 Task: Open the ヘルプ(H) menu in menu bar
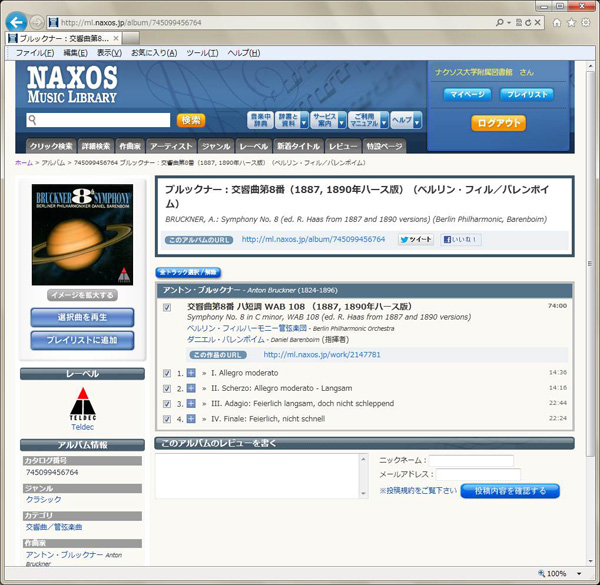[x=244, y=53]
